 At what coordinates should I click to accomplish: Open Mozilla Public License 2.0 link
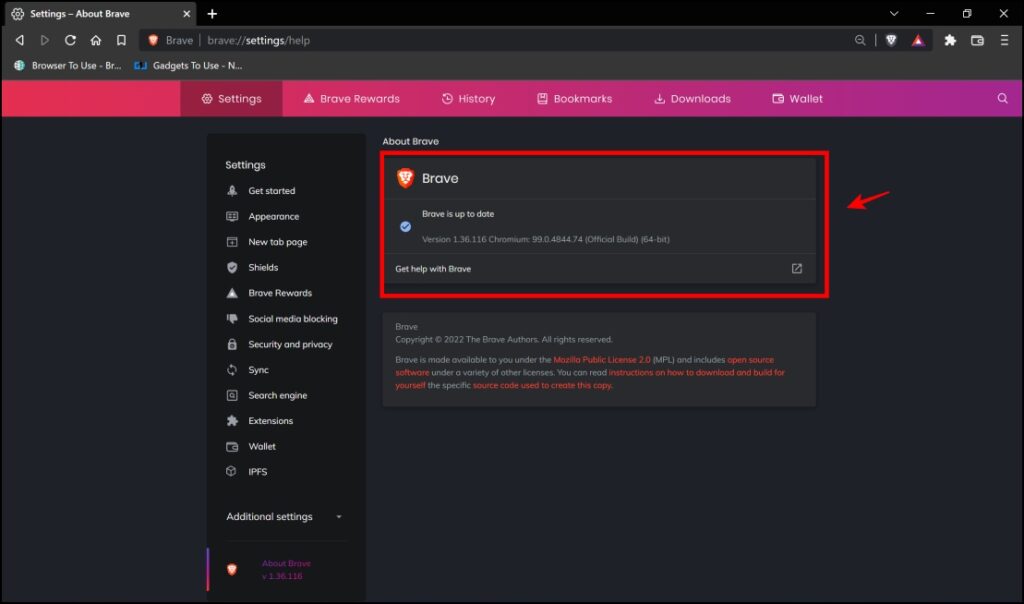point(601,360)
